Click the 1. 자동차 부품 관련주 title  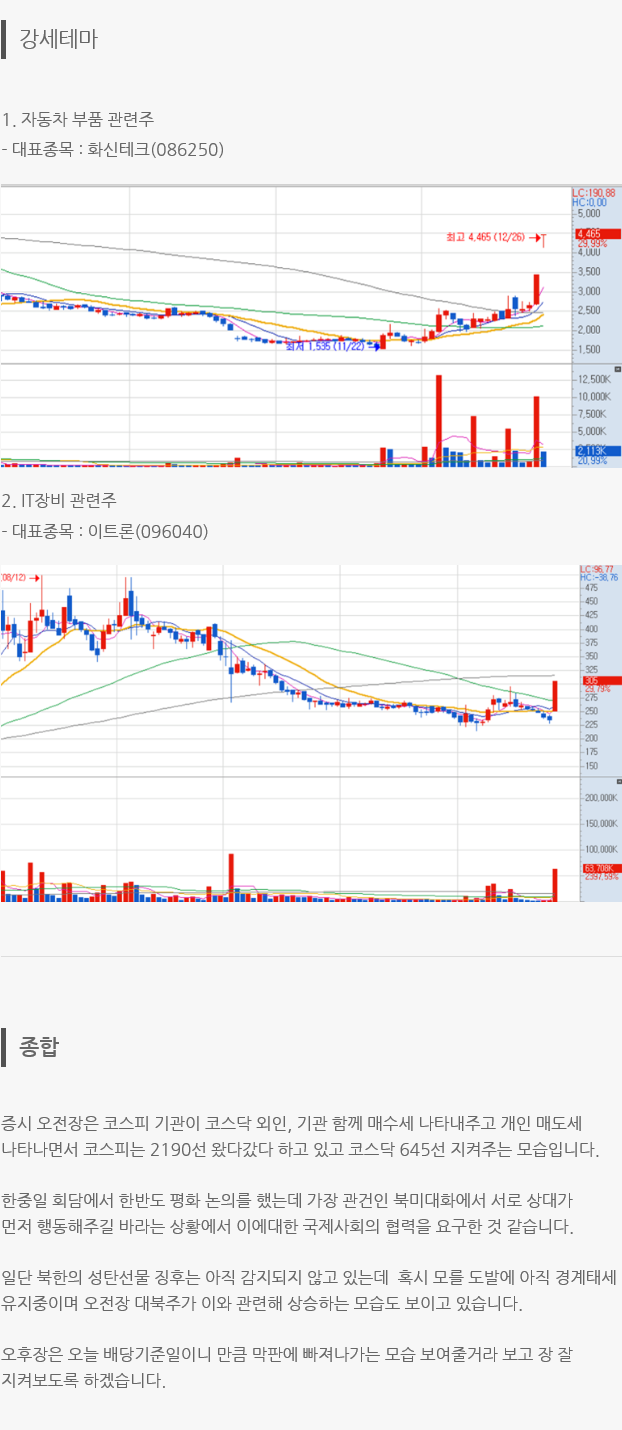point(77,120)
